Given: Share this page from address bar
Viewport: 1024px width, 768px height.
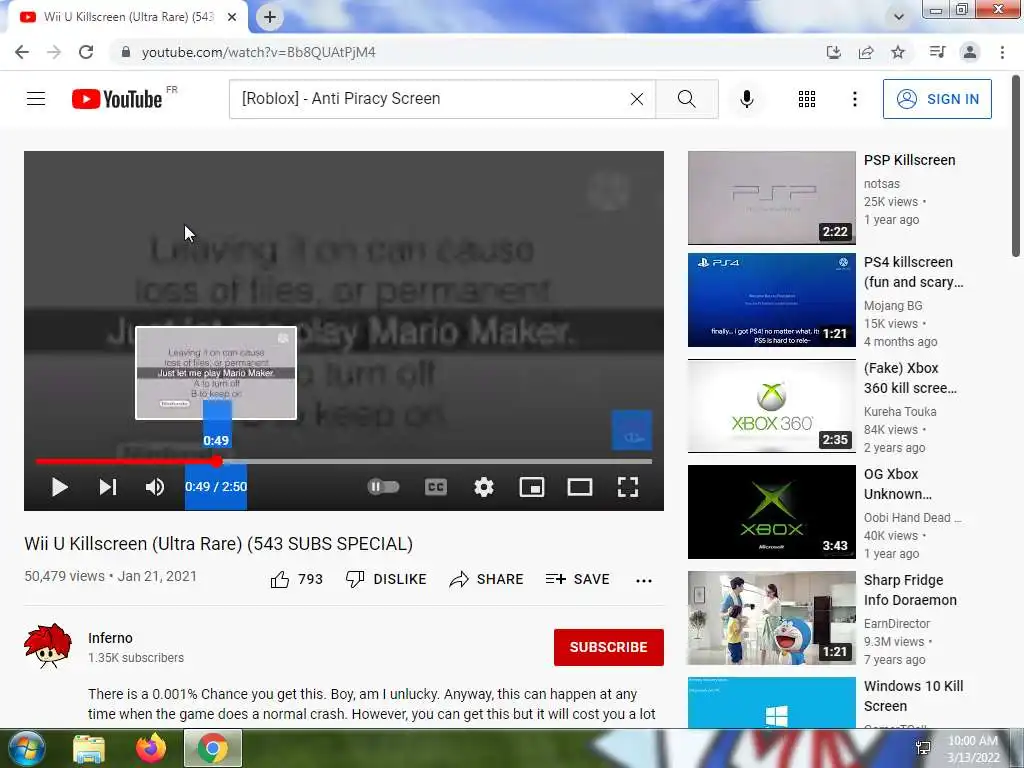Looking at the screenshot, I should pyautogui.click(x=866, y=52).
